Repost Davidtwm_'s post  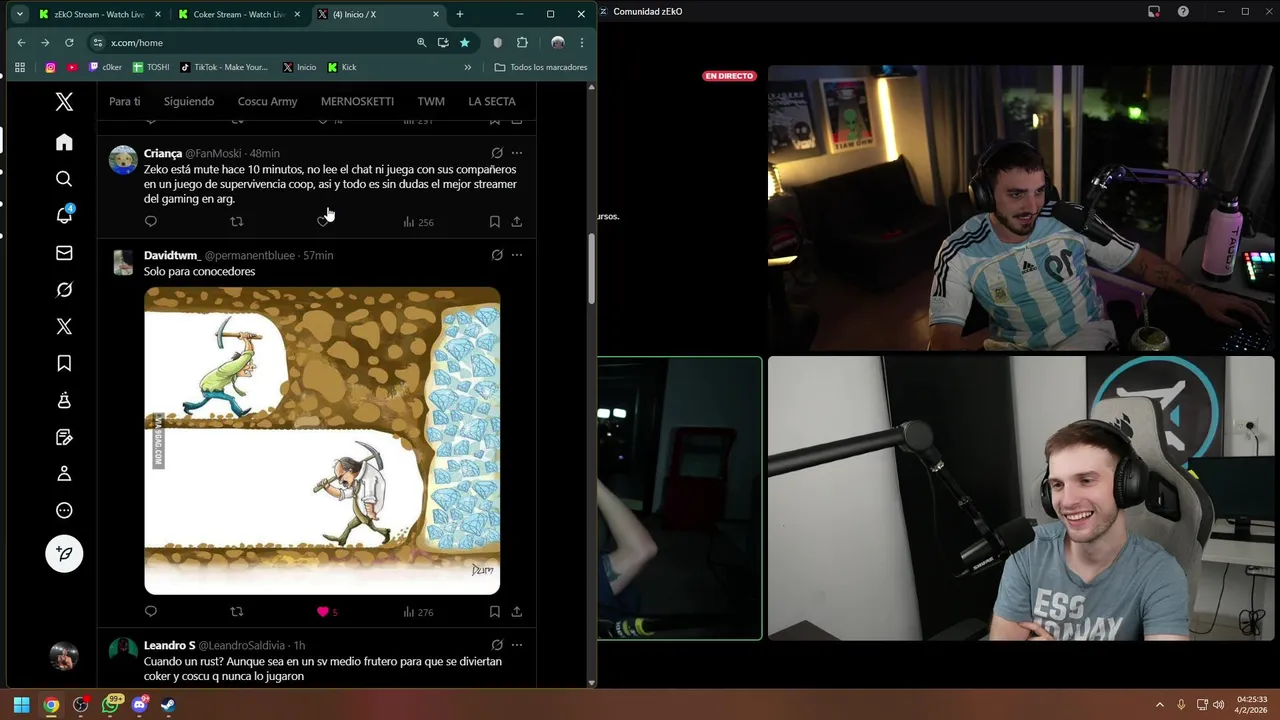point(237,611)
